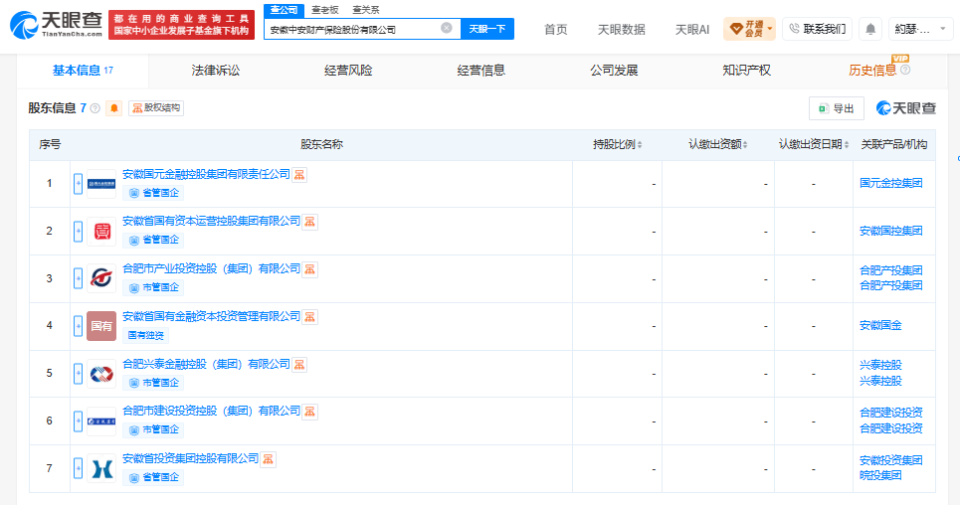Switch to 经营风险 tab
The image size is (960, 505).
pos(348,70)
